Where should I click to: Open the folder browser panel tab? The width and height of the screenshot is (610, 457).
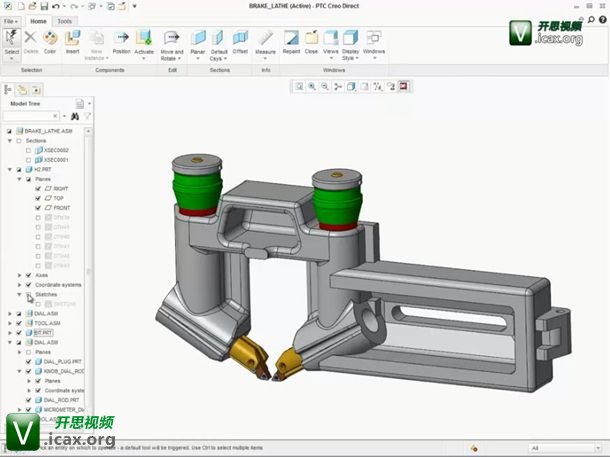22,90
